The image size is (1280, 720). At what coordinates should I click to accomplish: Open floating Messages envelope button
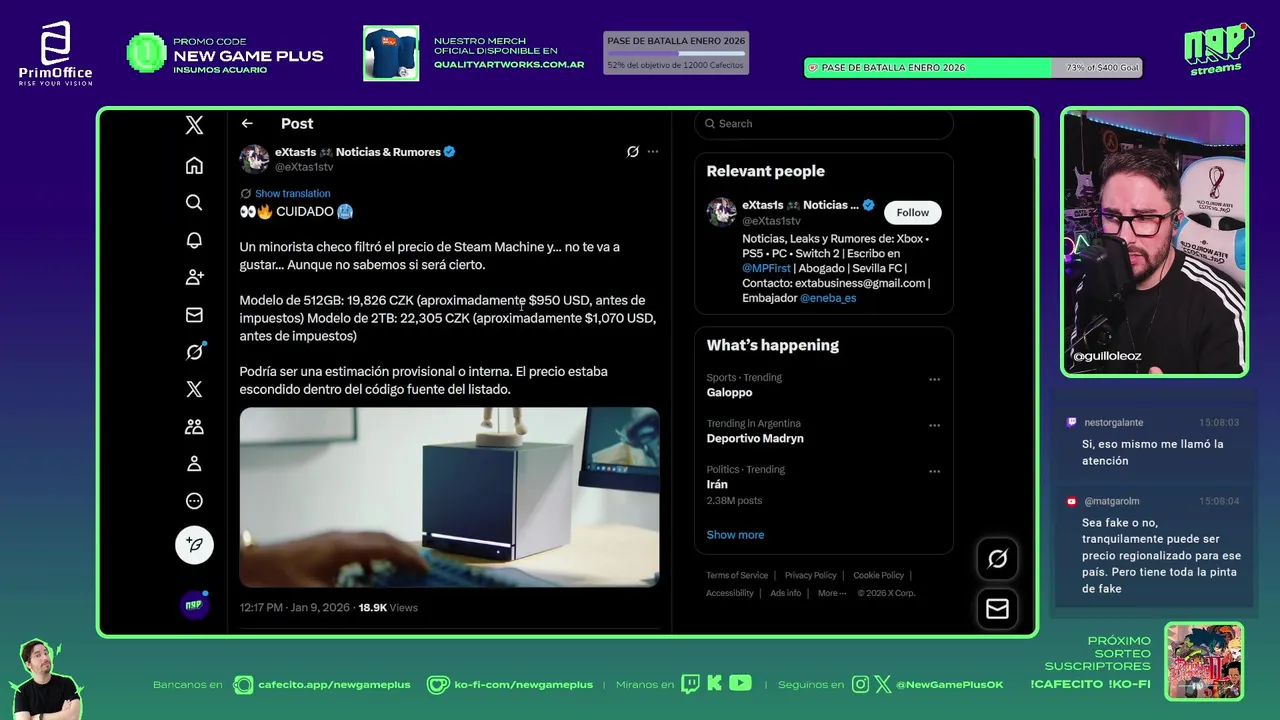coord(997,609)
